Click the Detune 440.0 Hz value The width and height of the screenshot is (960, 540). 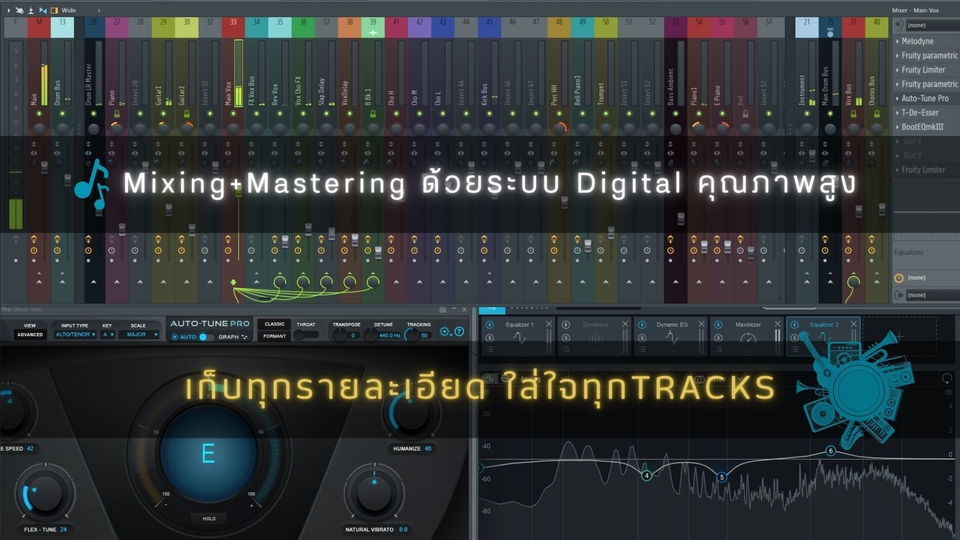389,336
